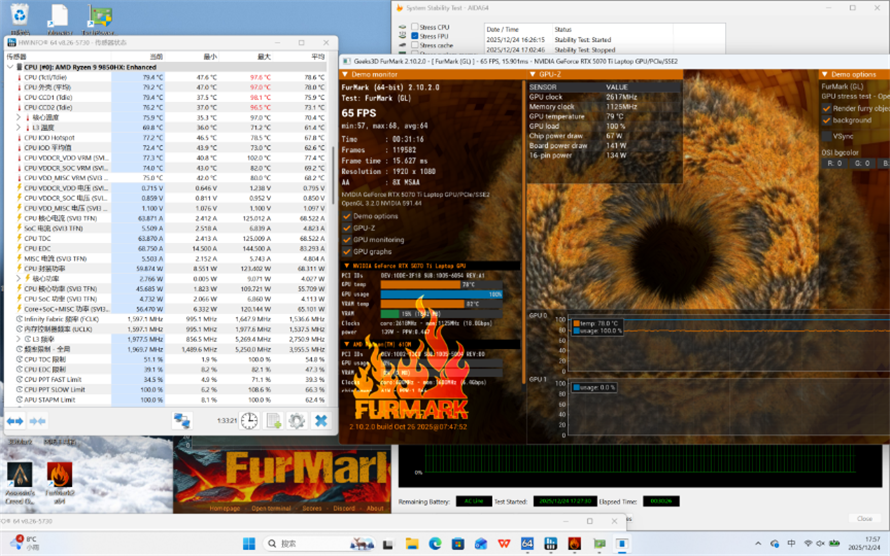Screen dimensions: 890x556
Task: Click the Open terminal link
Action: 271,508
